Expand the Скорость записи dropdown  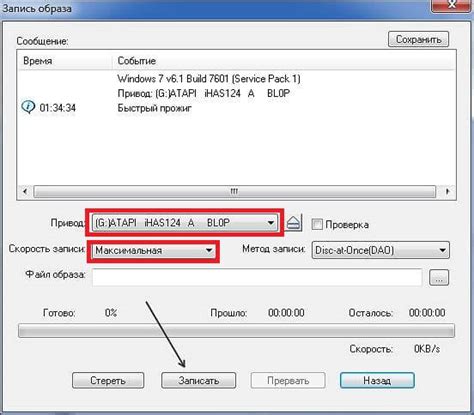point(154,250)
